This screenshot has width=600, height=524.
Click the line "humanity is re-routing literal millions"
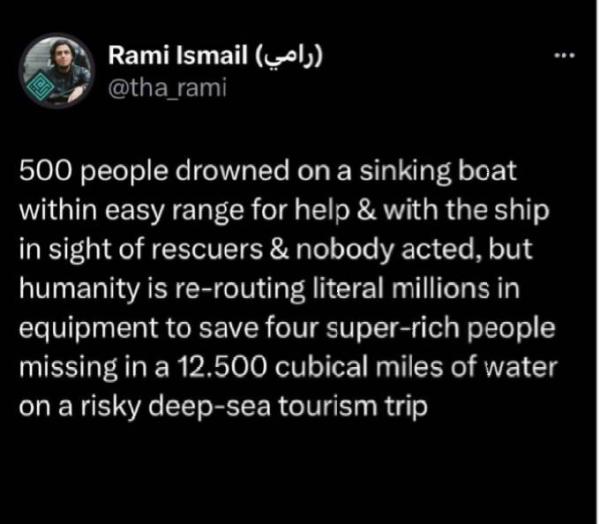pyautogui.click(x=269, y=289)
